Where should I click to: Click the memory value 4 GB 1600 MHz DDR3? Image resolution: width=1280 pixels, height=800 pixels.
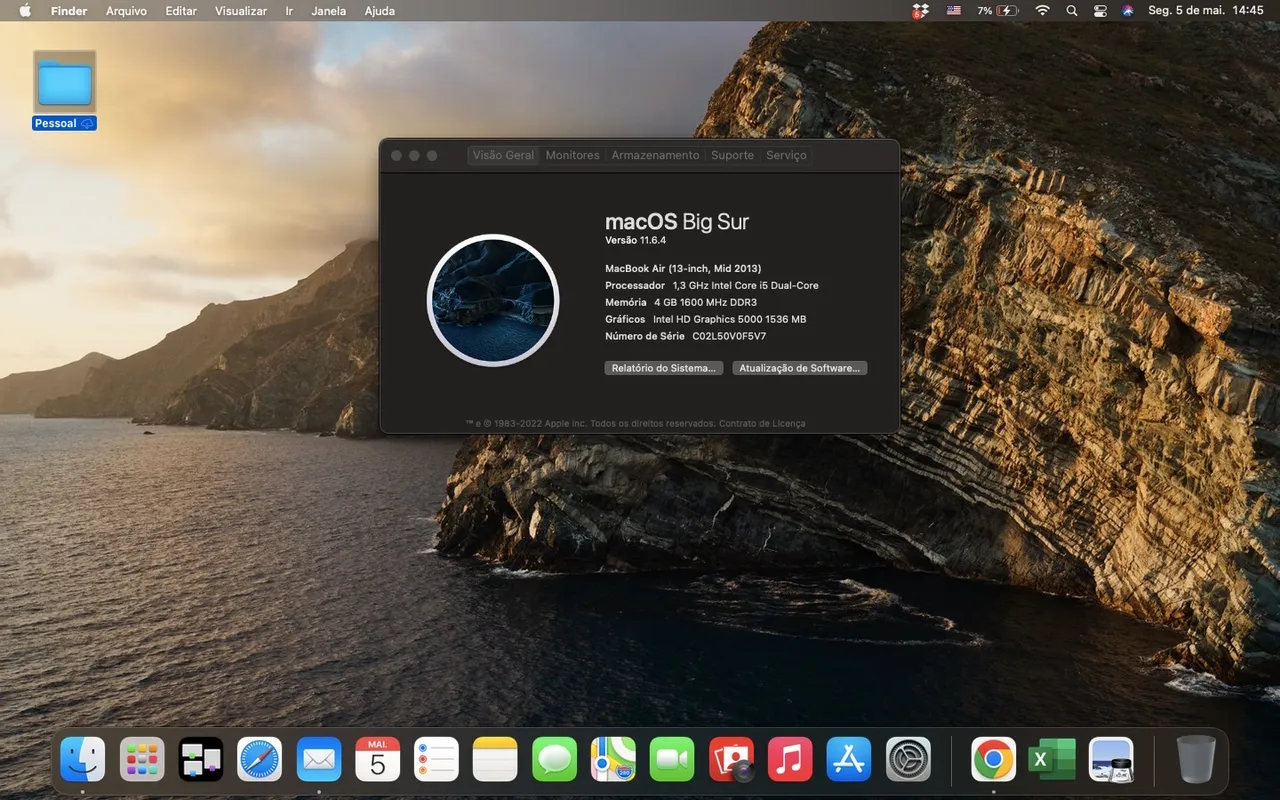click(x=705, y=302)
